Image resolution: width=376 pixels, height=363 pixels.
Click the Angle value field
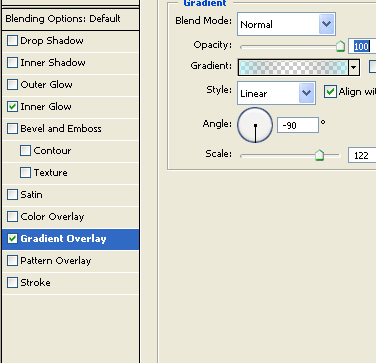click(x=298, y=125)
